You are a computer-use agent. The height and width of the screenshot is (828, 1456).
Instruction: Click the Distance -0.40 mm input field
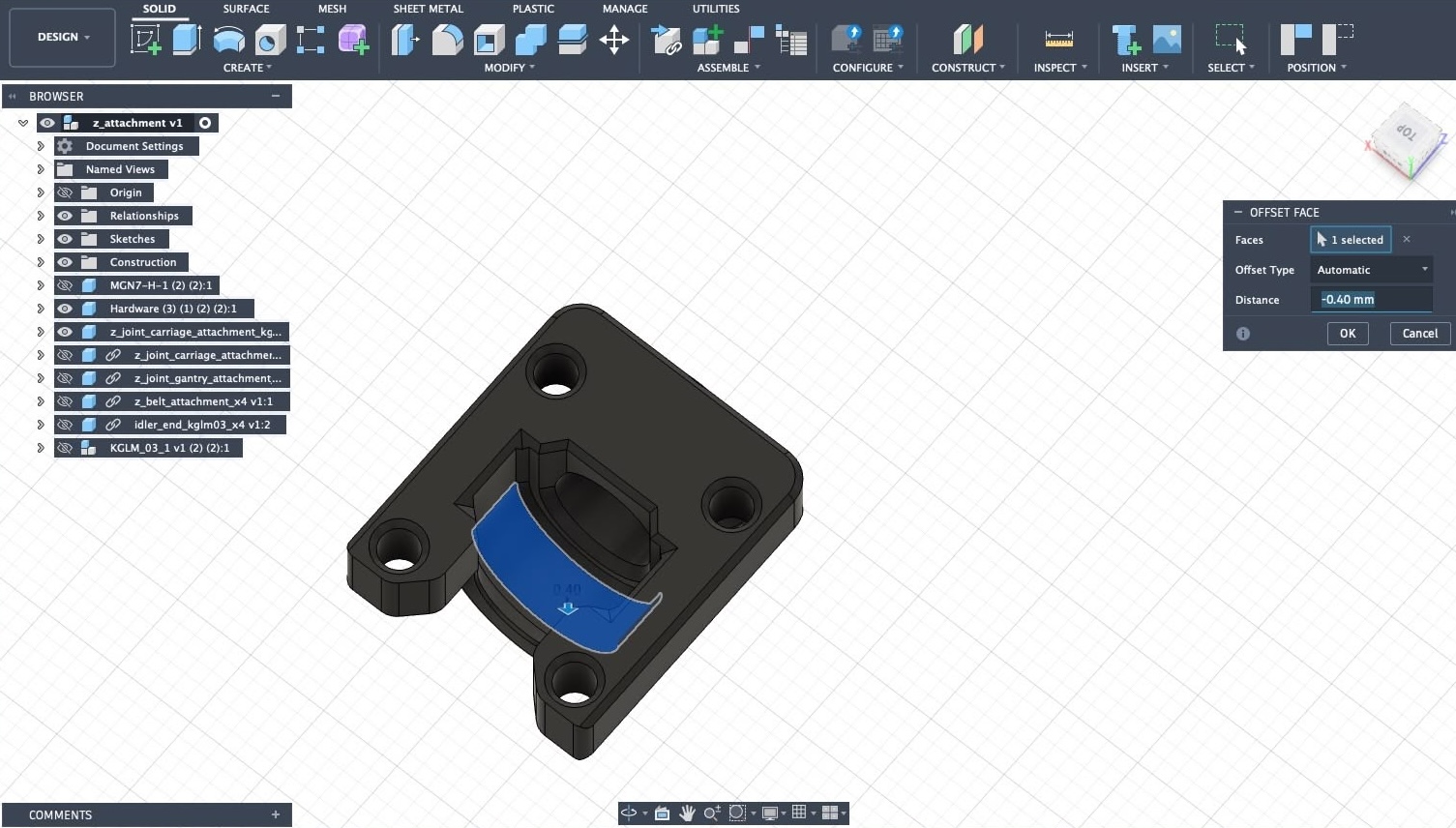[x=1372, y=300]
